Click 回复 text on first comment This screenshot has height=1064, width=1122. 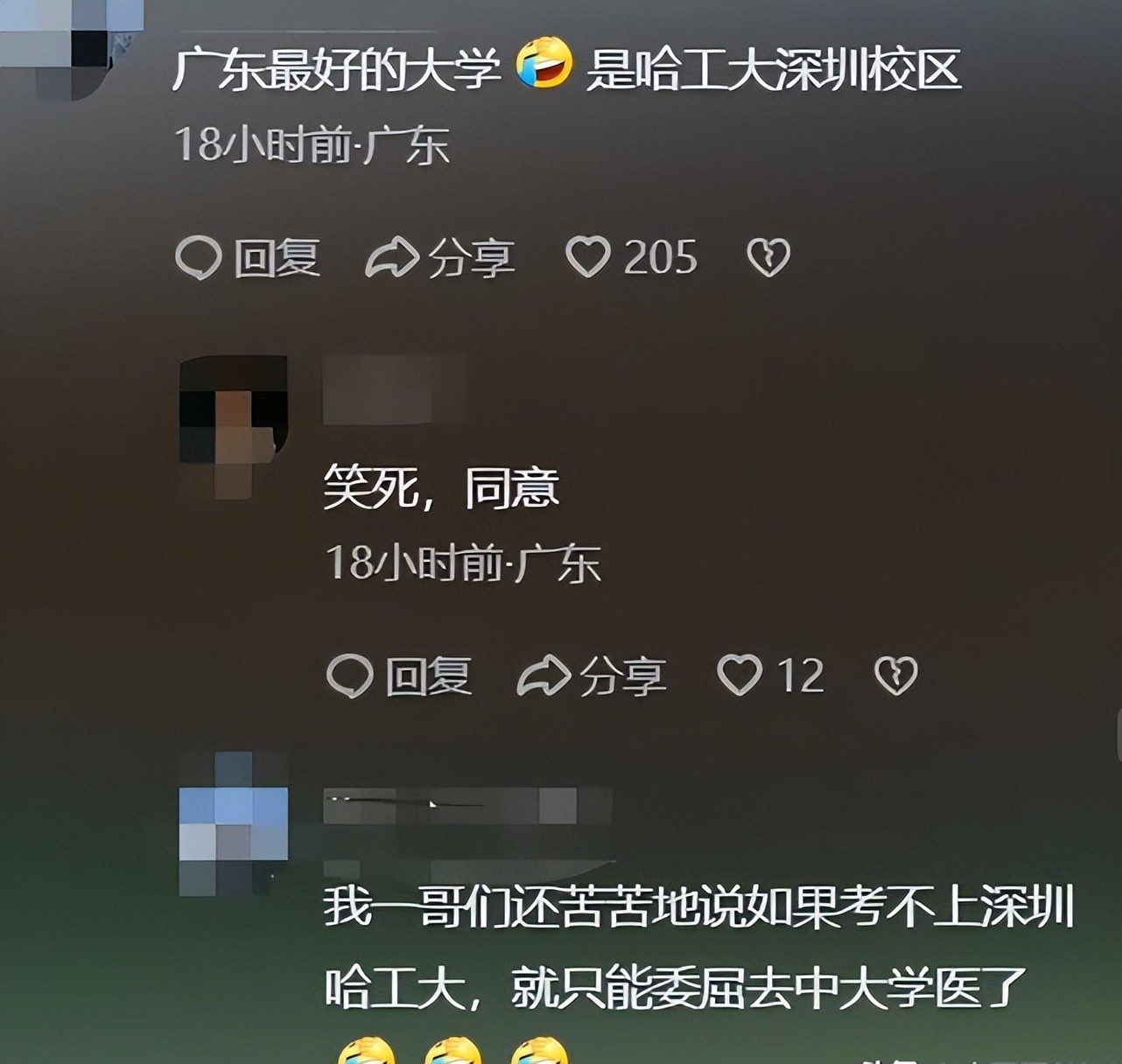click(277, 258)
